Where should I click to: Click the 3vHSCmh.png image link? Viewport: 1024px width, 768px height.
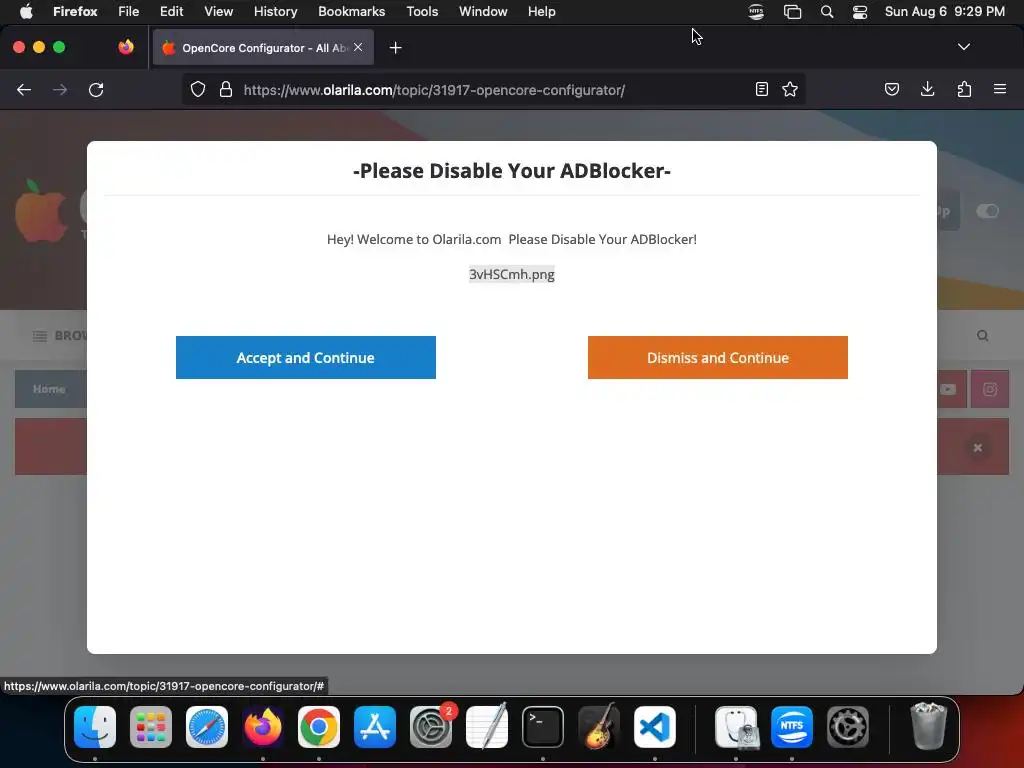pos(511,274)
